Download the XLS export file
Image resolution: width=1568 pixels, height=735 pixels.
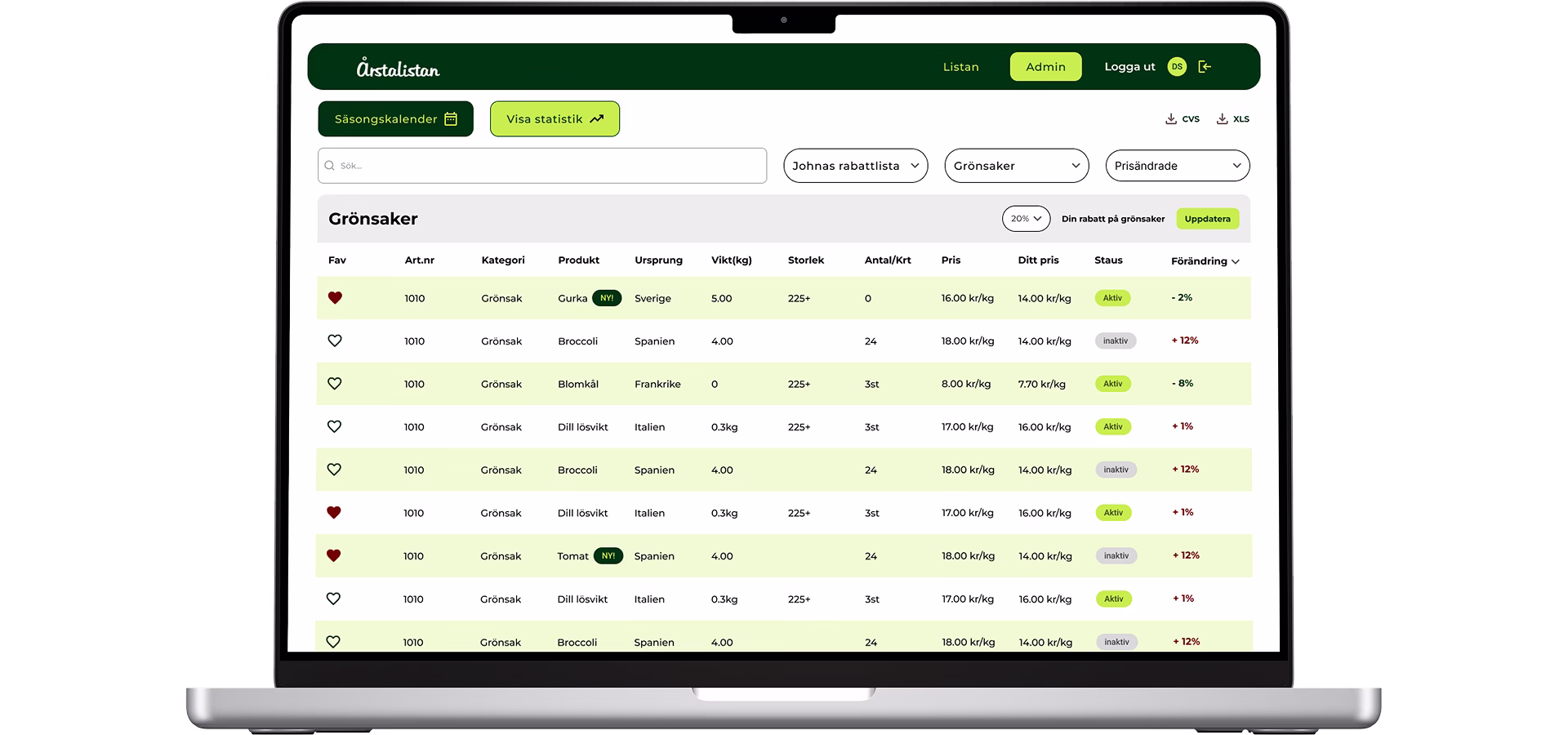pyautogui.click(x=1233, y=119)
